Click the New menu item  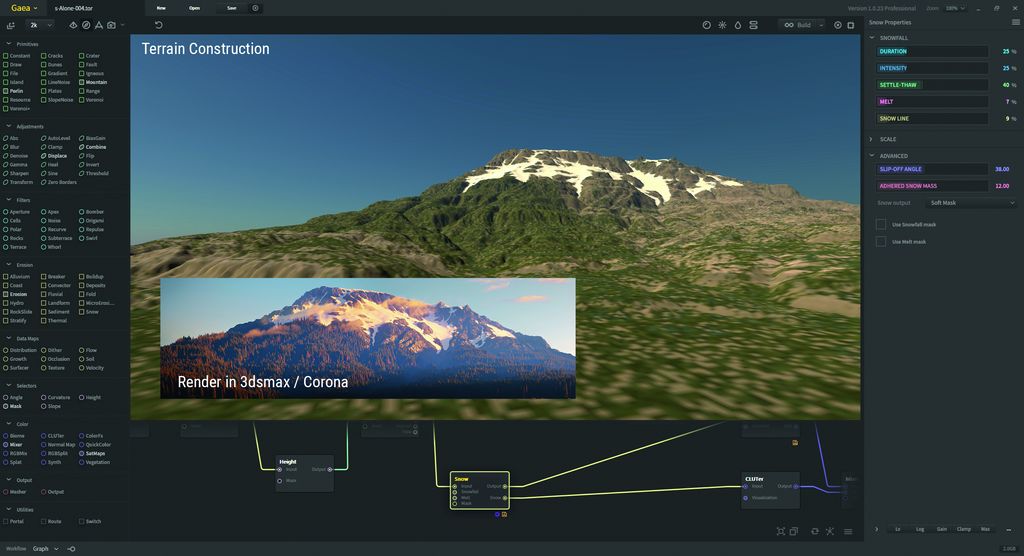(161, 8)
